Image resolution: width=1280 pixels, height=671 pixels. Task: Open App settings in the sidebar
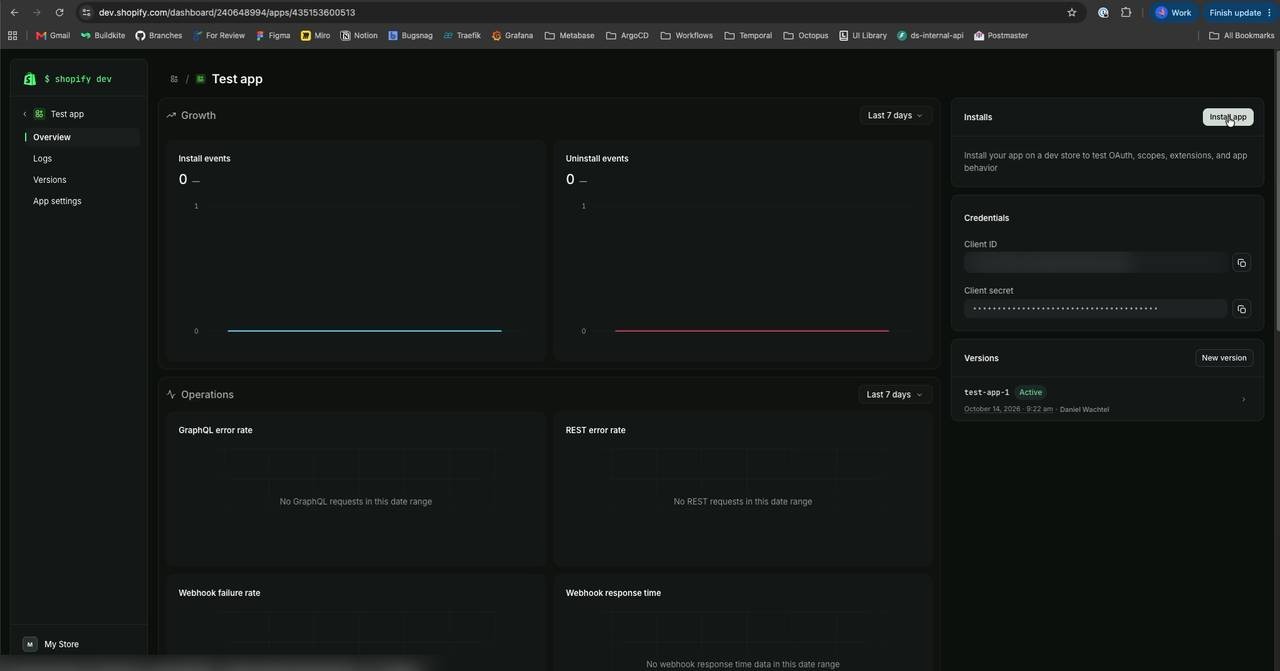[x=82, y=201]
